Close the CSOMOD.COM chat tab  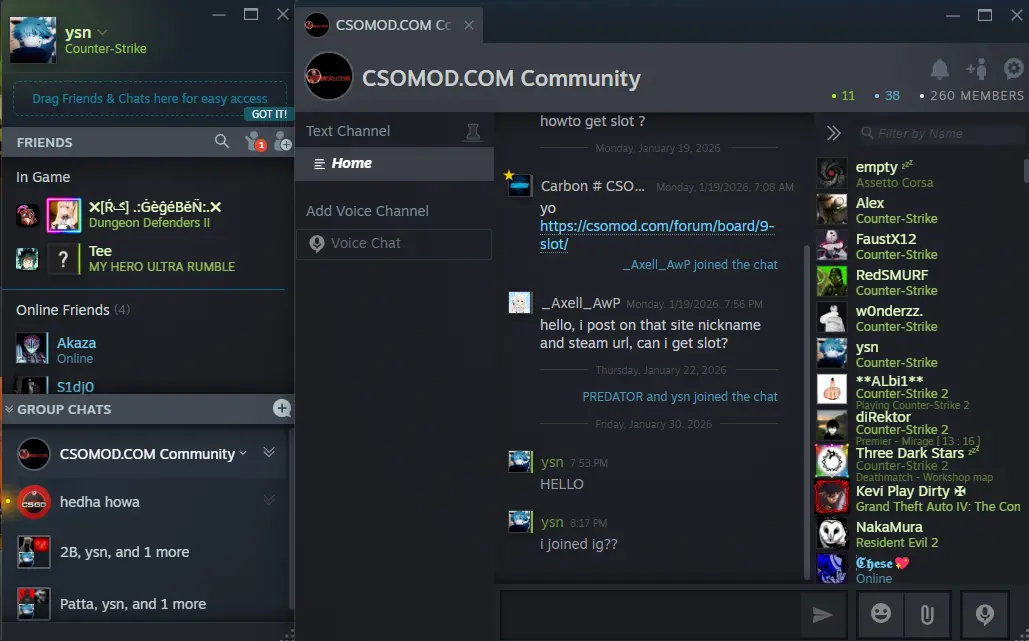[x=469, y=25]
